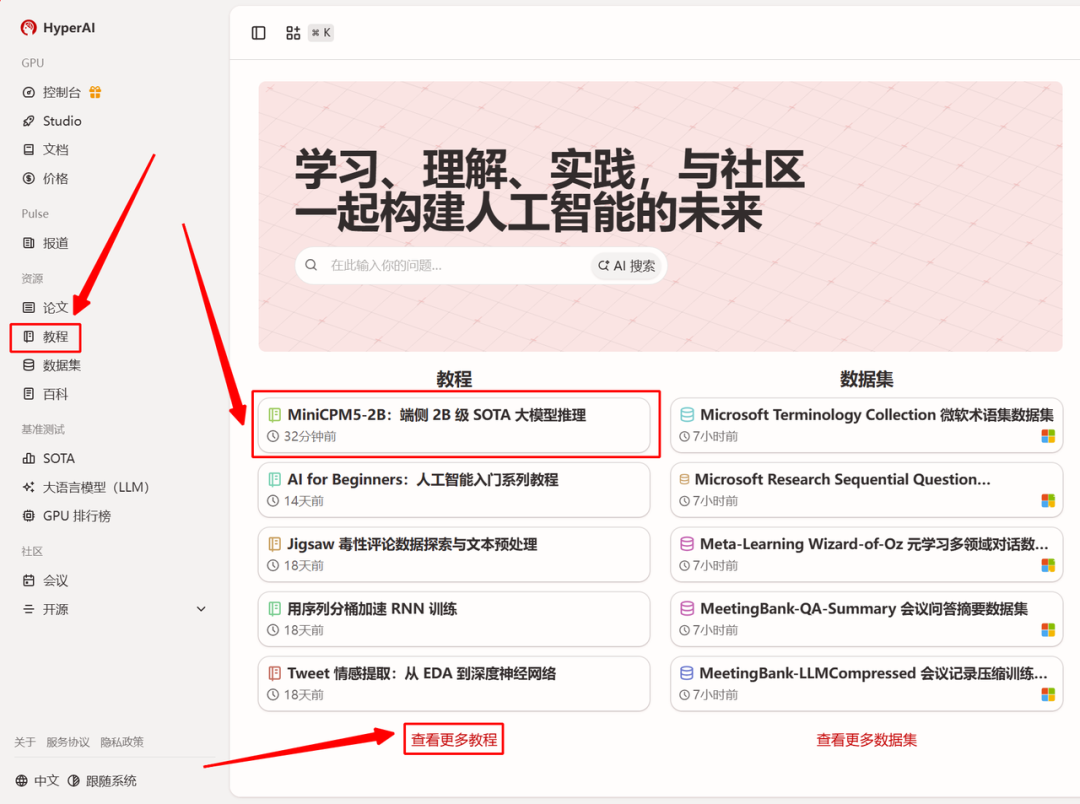The image size is (1080, 804).
Task: Click the chip icon beside GPU 排行榜
Action: point(28,515)
